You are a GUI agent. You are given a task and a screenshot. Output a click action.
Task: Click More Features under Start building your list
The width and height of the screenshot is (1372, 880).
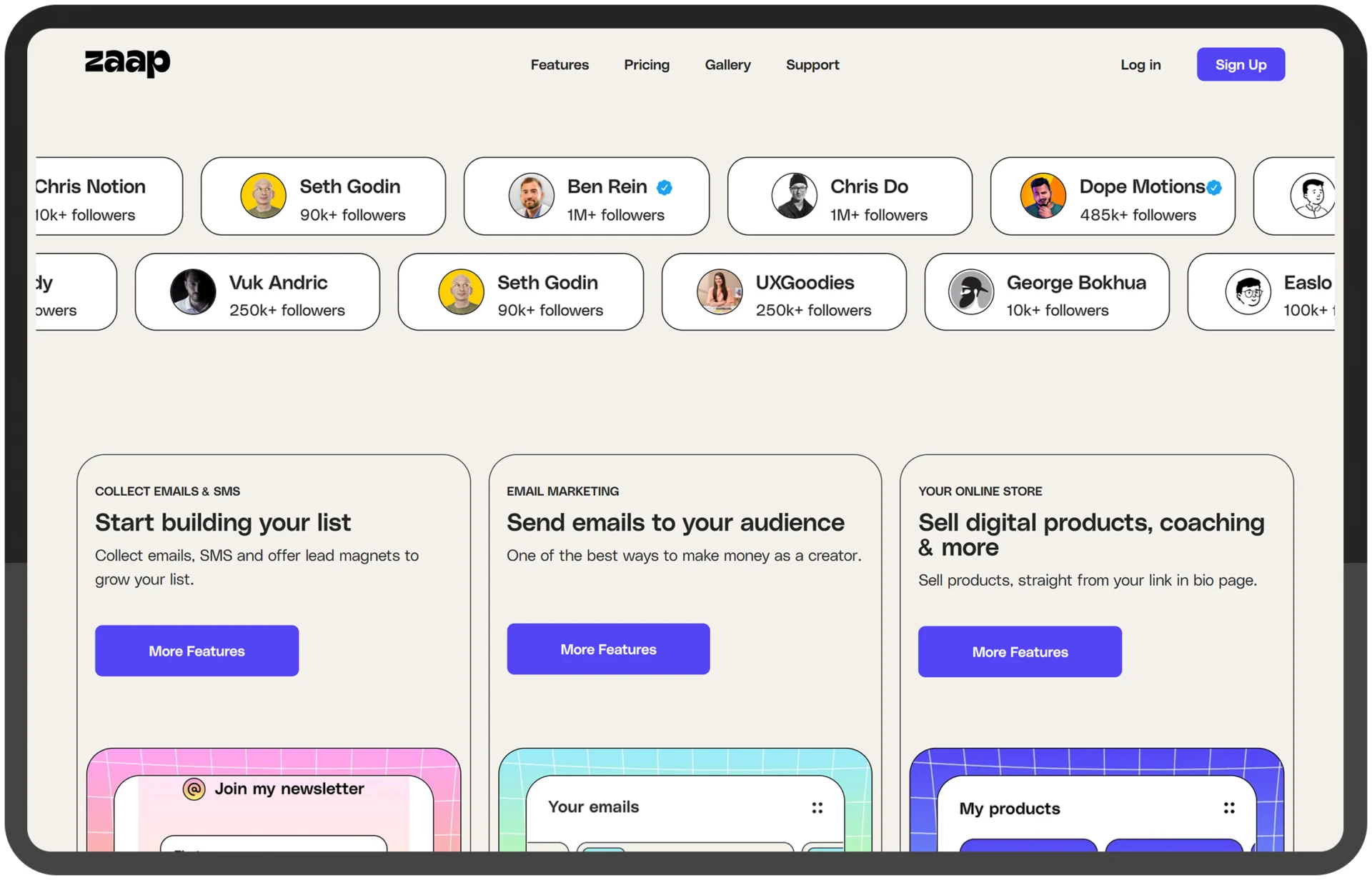197,651
